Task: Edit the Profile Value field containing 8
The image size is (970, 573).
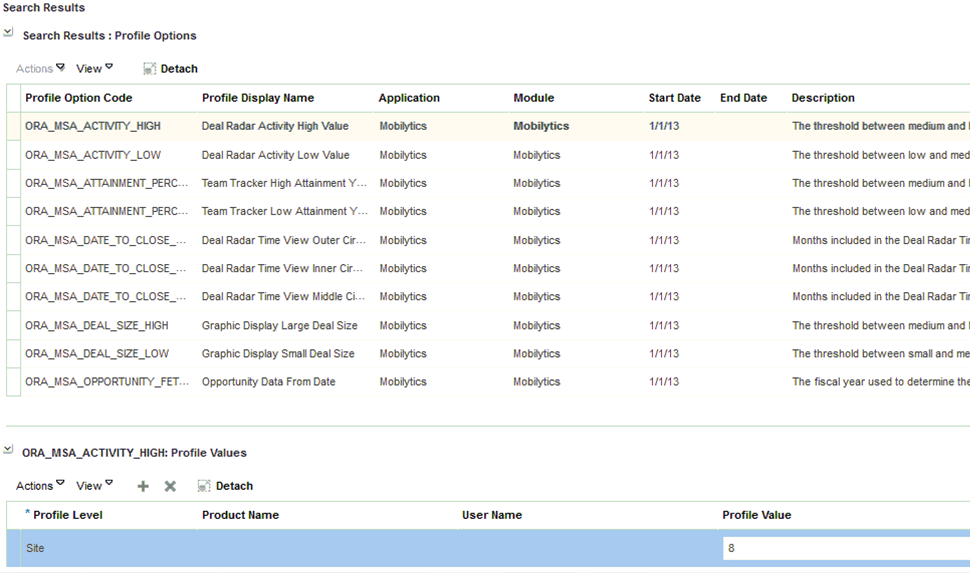Action: click(846, 548)
